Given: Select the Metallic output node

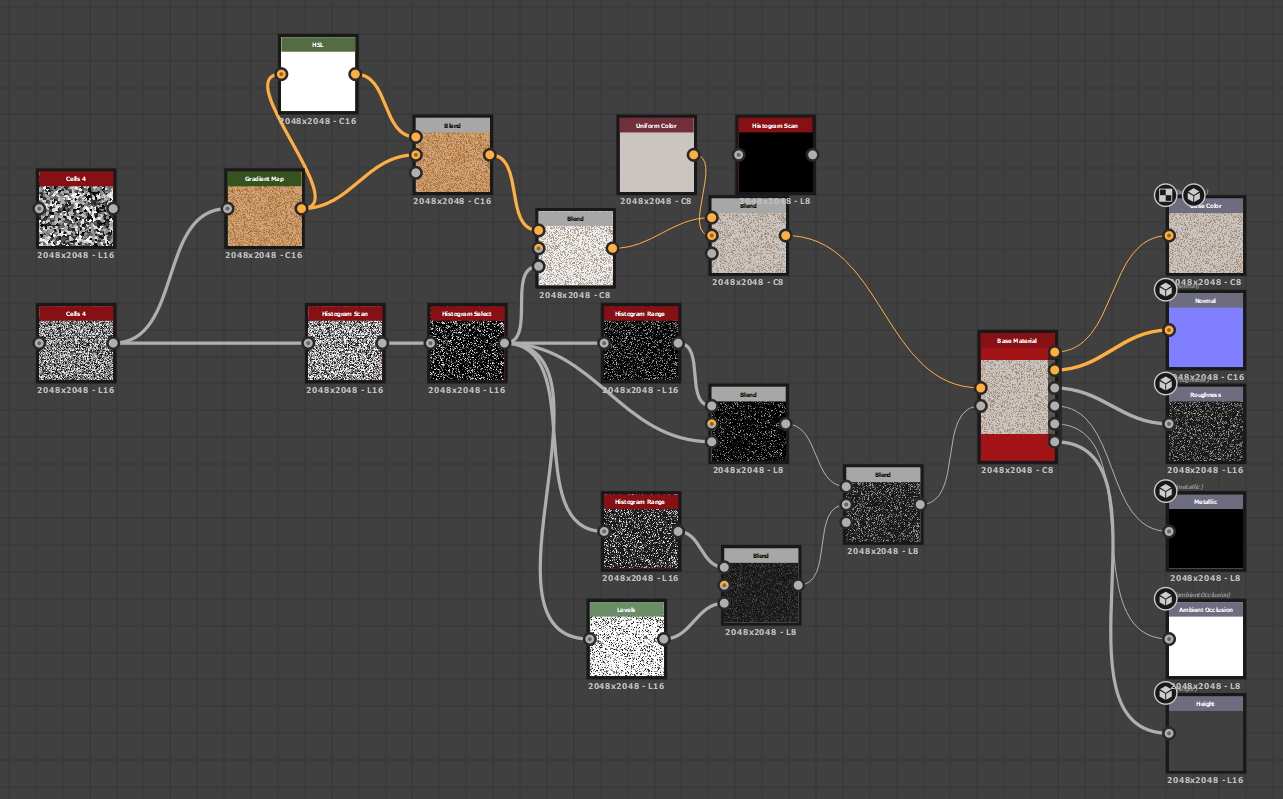Looking at the screenshot, I should tap(1206, 532).
